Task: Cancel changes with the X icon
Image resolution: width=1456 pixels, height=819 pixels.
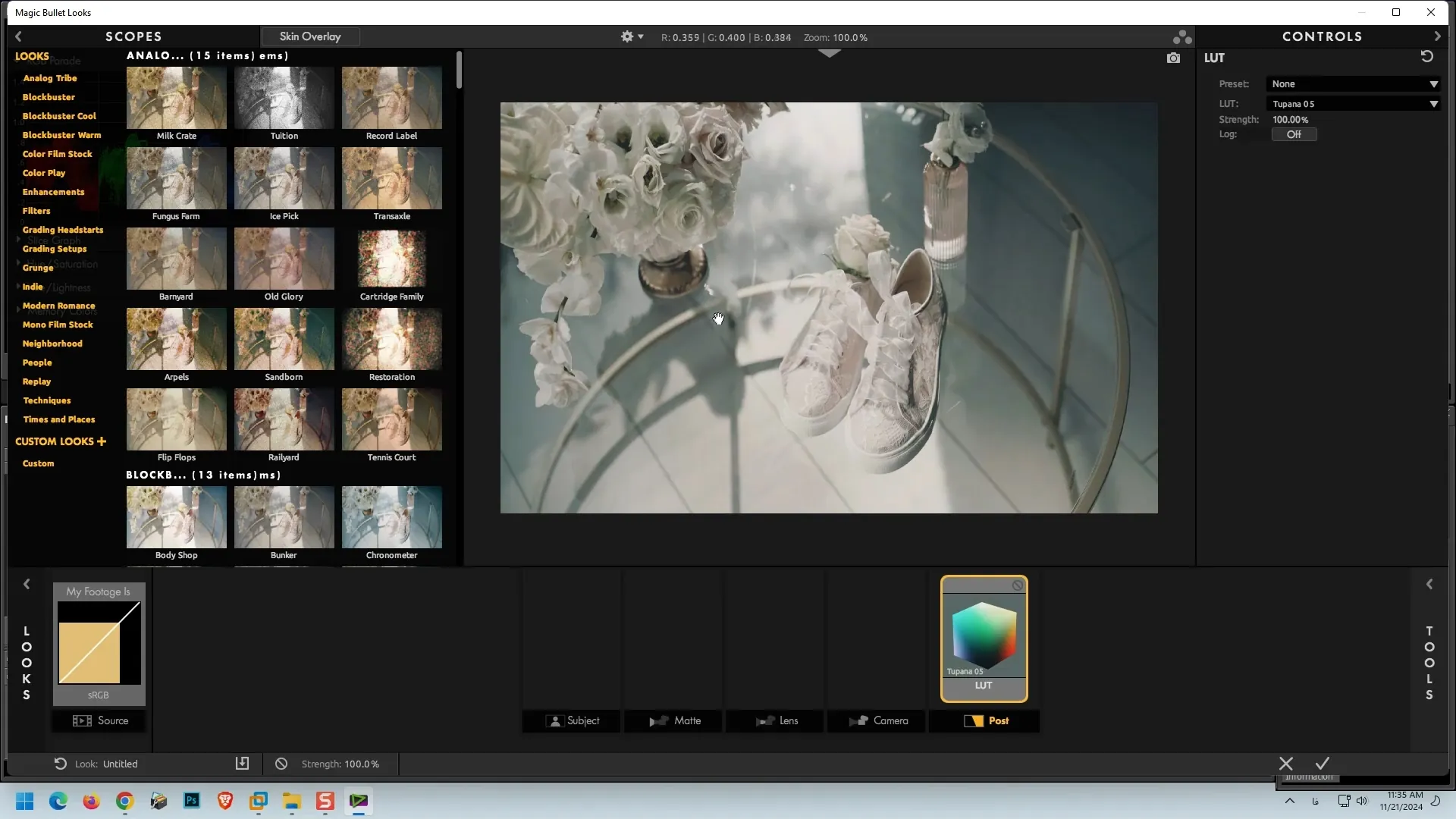Action: [1286, 764]
